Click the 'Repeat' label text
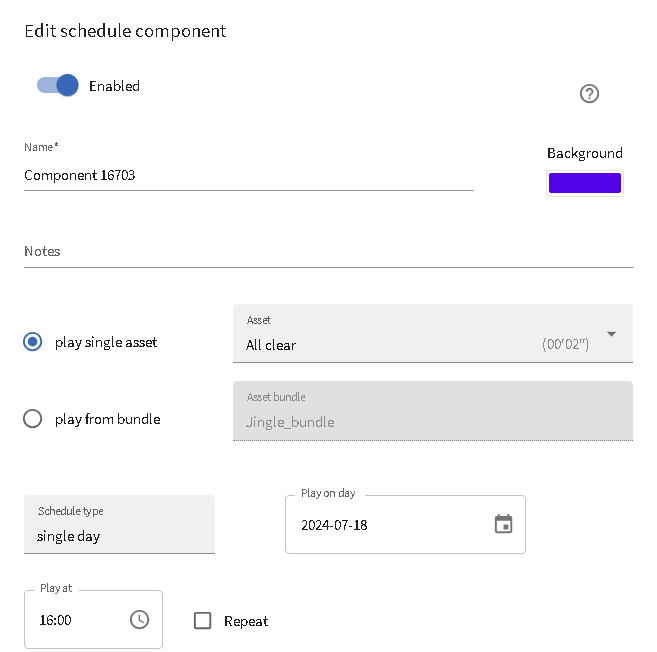 pos(246,621)
